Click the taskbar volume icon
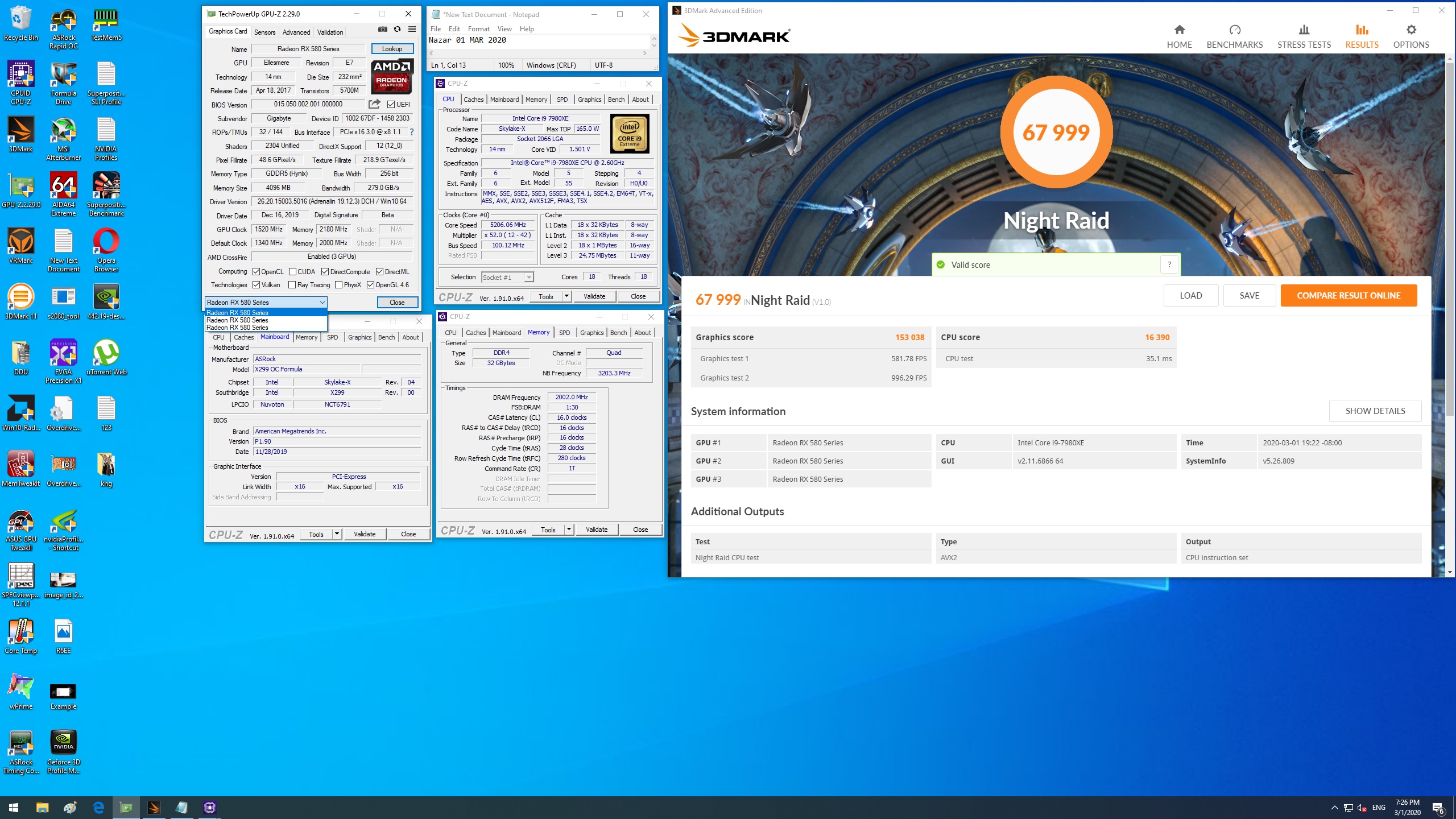Viewport: 1456px width, 819px height. 1362,808
